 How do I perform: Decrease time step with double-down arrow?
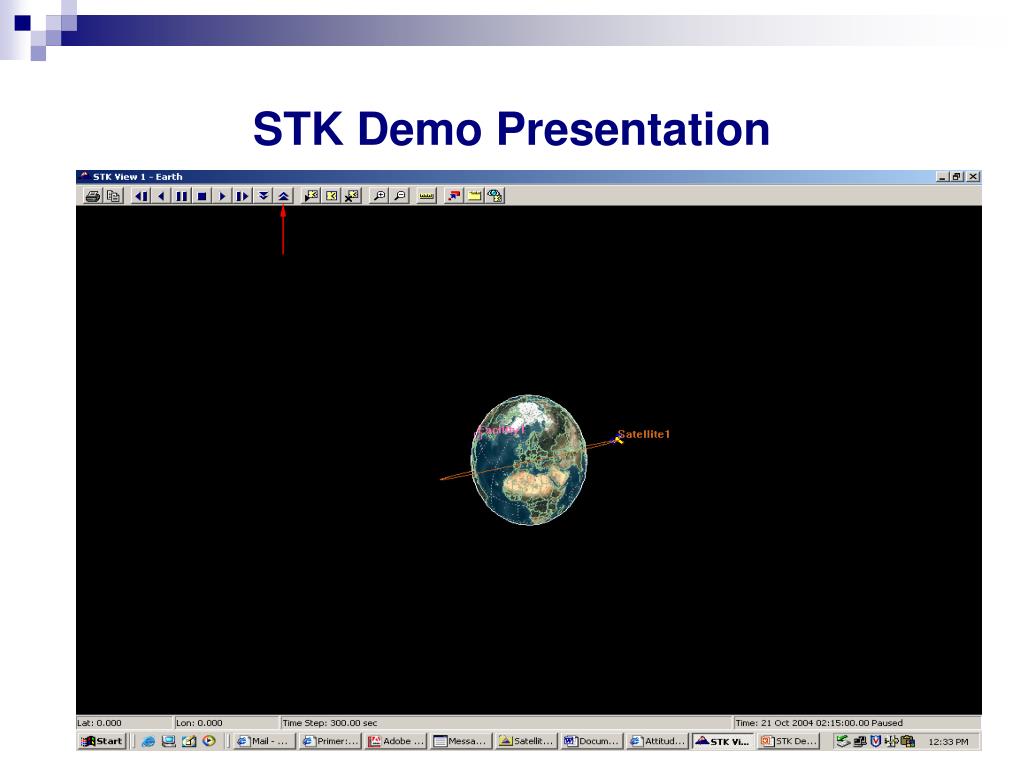pyautogui.click(x=263, y=196)
